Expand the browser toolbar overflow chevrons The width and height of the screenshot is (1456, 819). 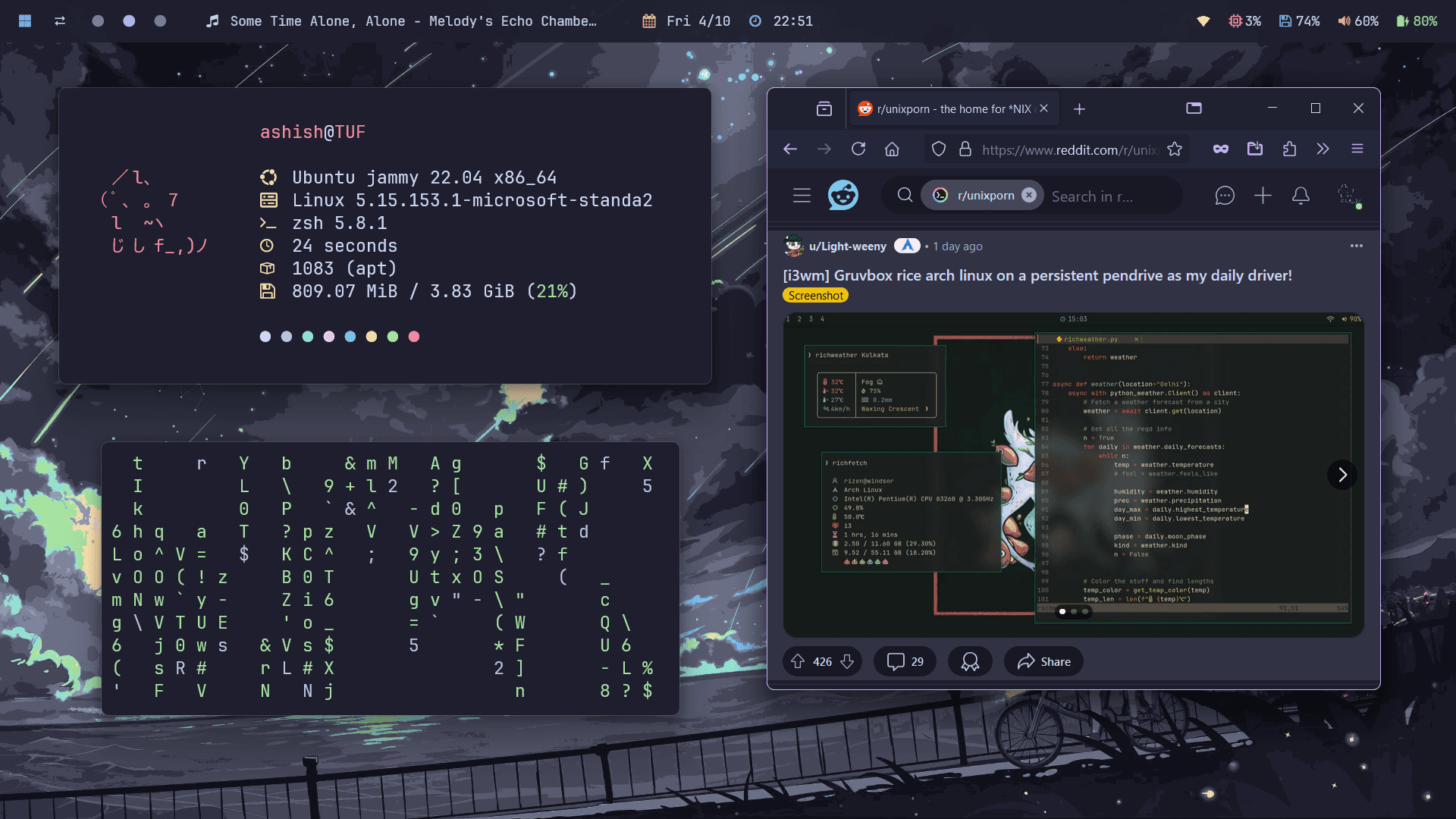point(1323,149)
